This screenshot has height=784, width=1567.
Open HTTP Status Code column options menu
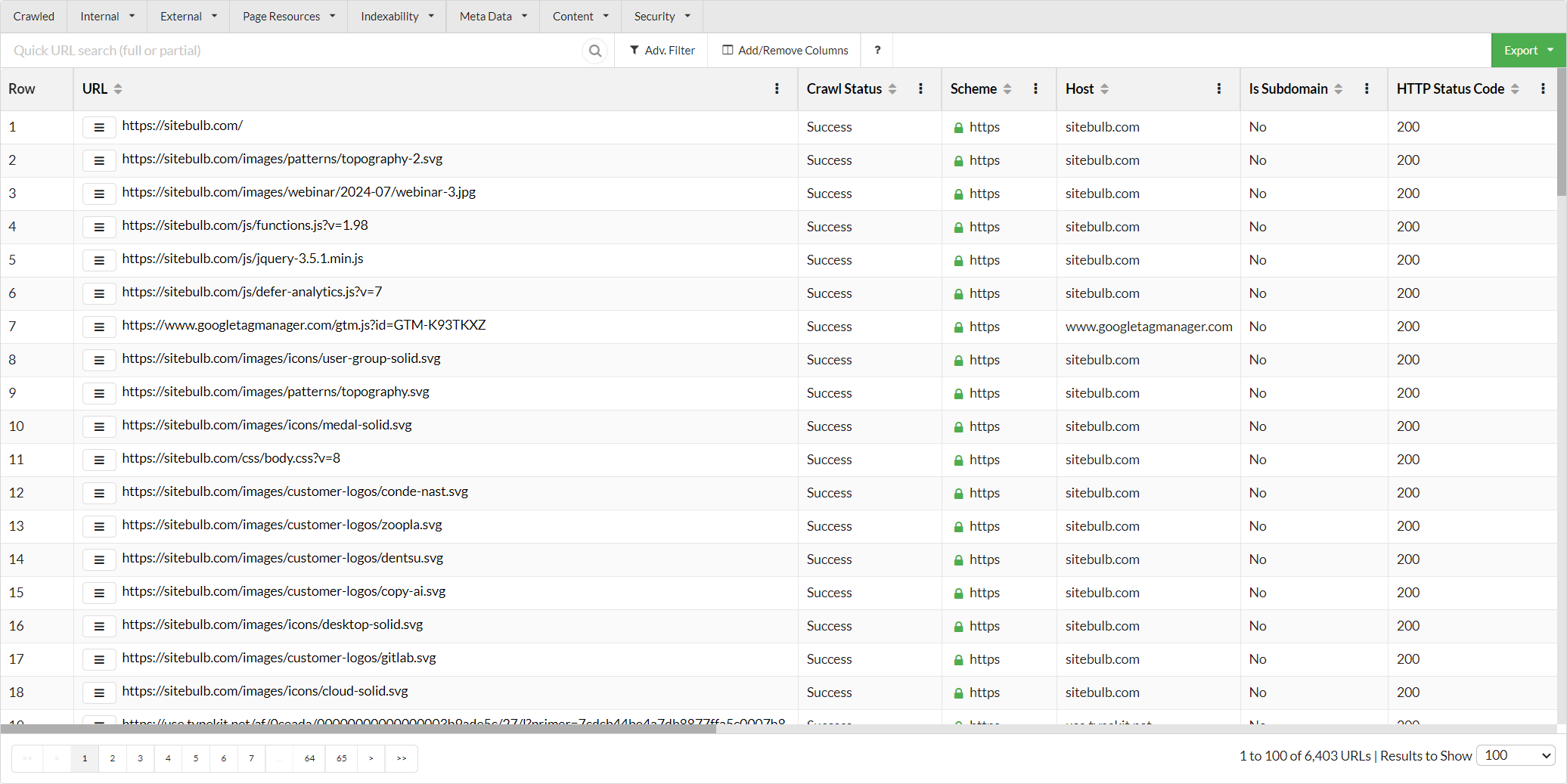(x=1543, y=88)
